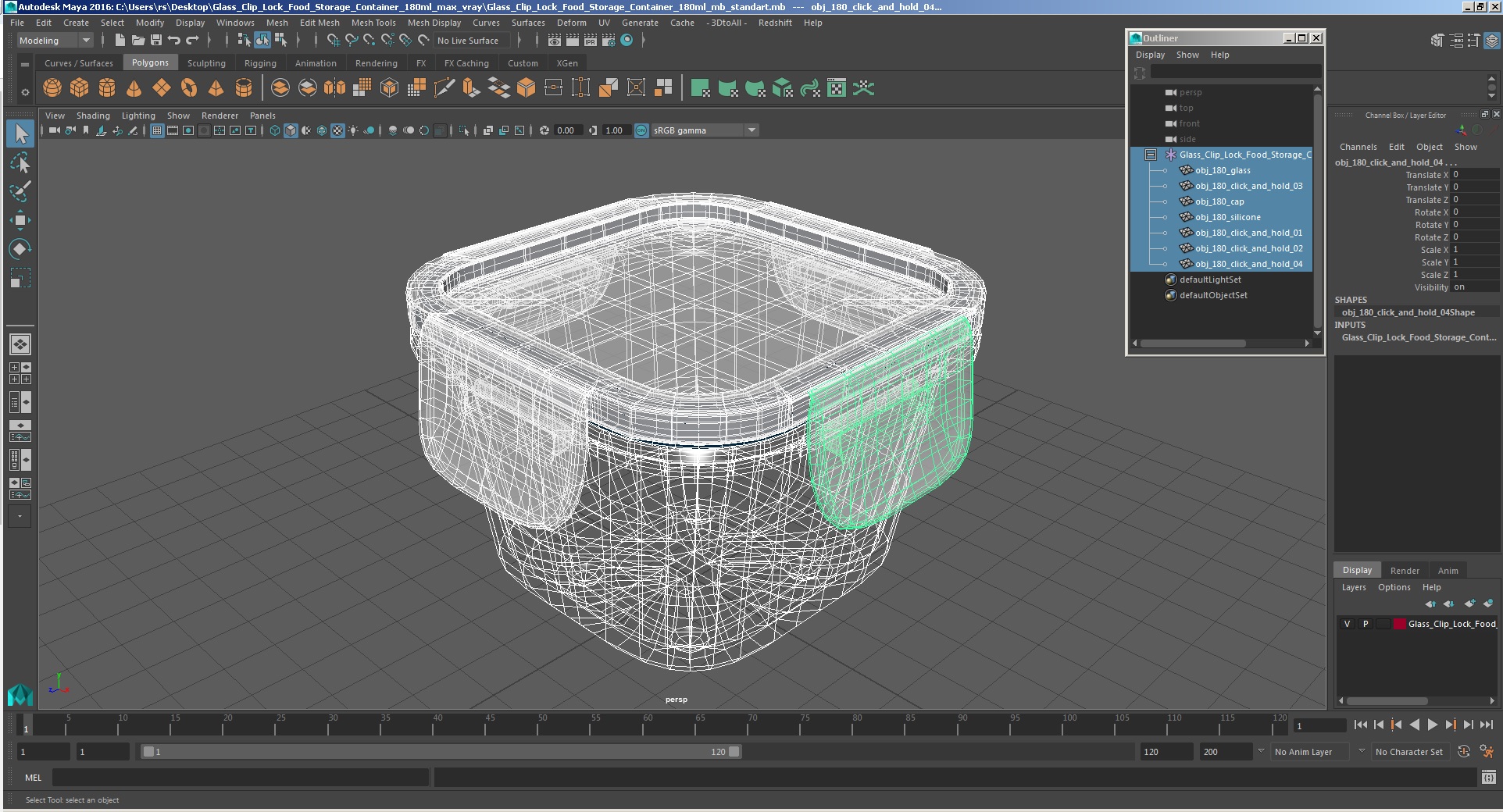The height and width of the screenshot is (812, 1503).
Task: Go to start of playback range
Action: [x=1360, y=725]
